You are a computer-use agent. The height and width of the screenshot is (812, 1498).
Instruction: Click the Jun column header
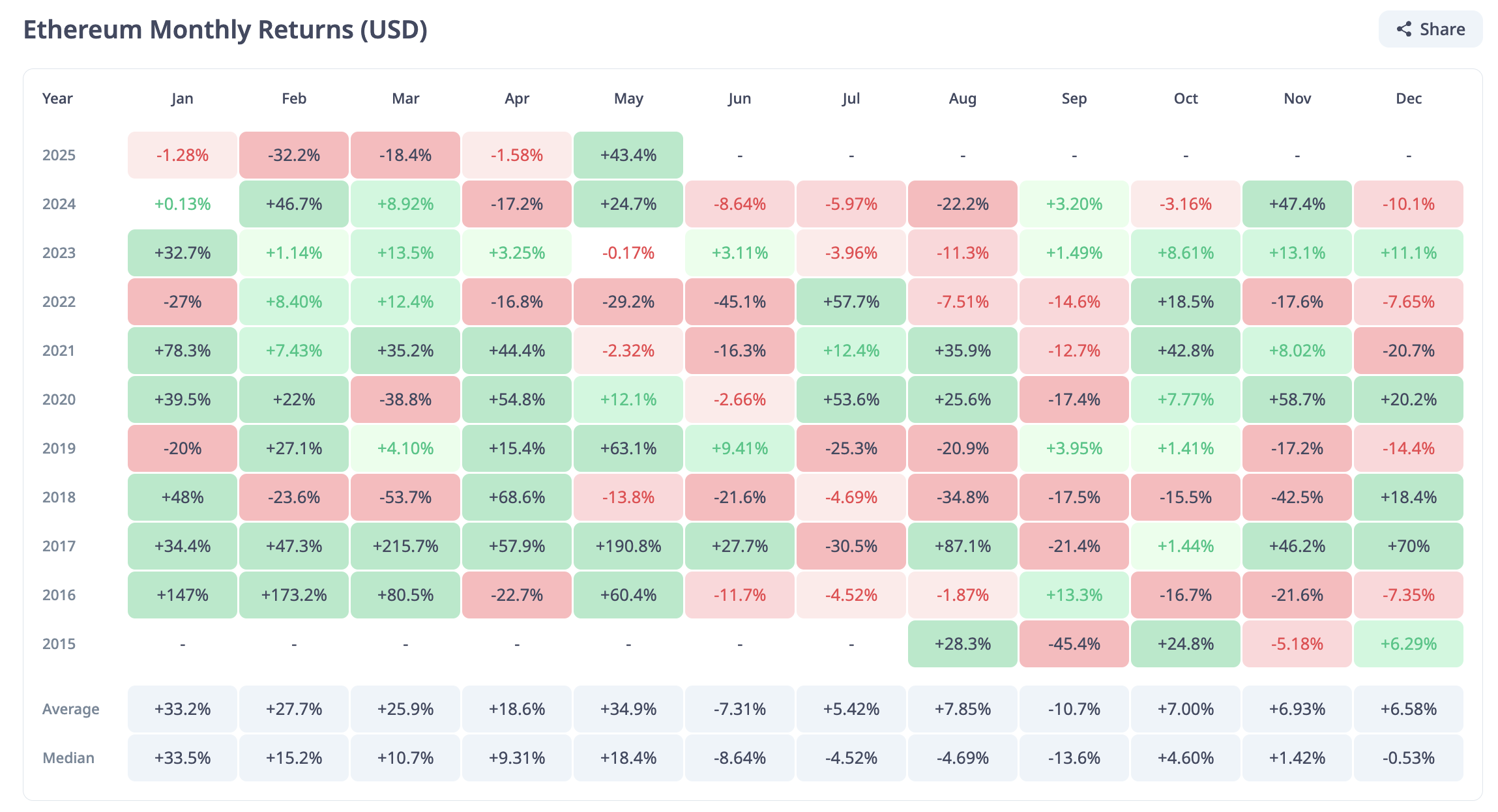coord(740,98)
